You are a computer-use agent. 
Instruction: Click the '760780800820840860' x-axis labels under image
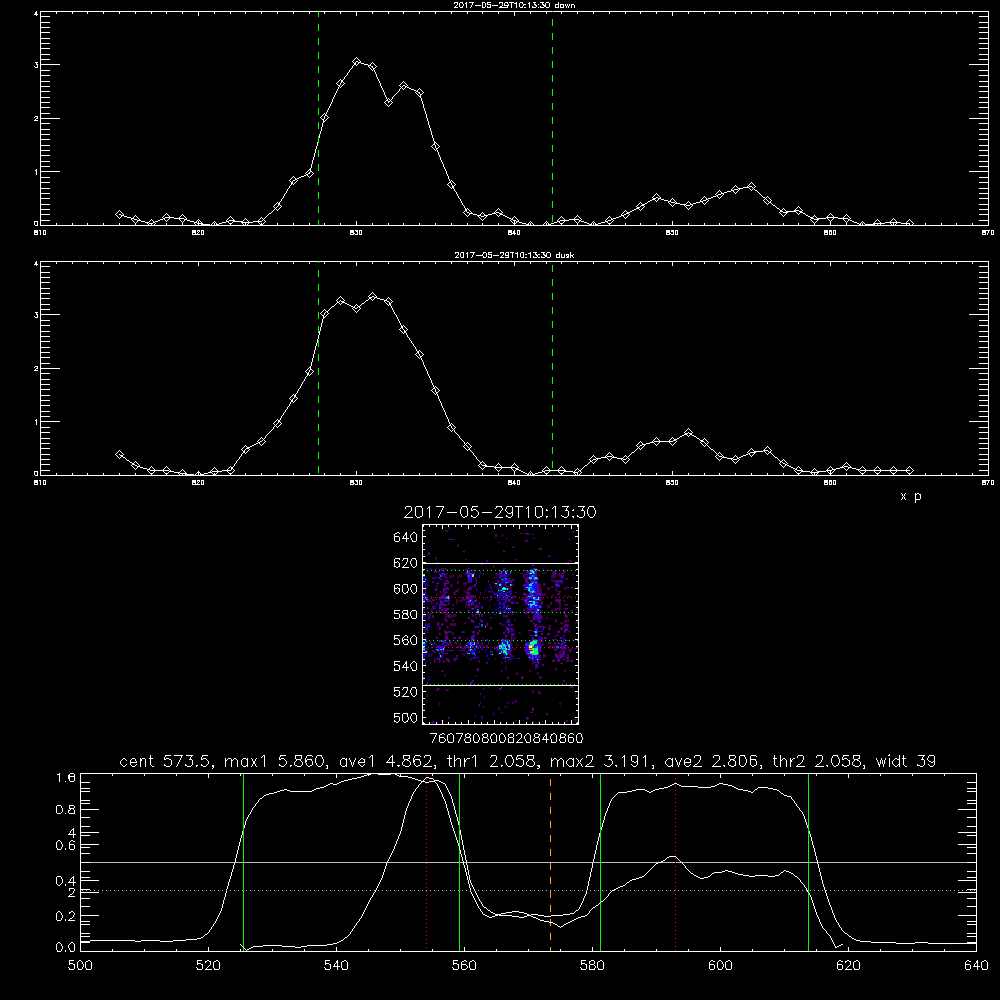point(506,738)
